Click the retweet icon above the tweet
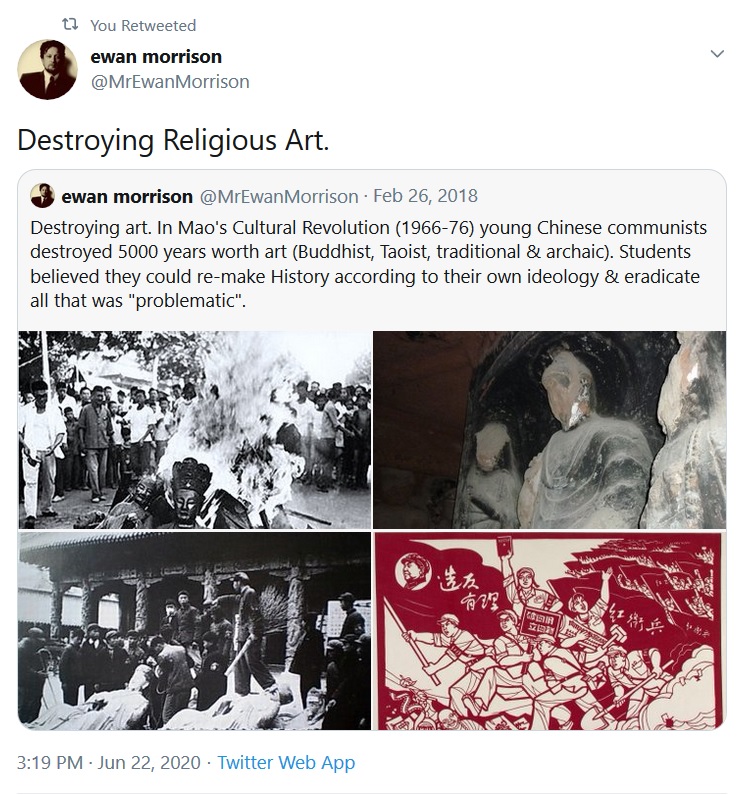This screenshot has width=745, height=795. [70, 24]
